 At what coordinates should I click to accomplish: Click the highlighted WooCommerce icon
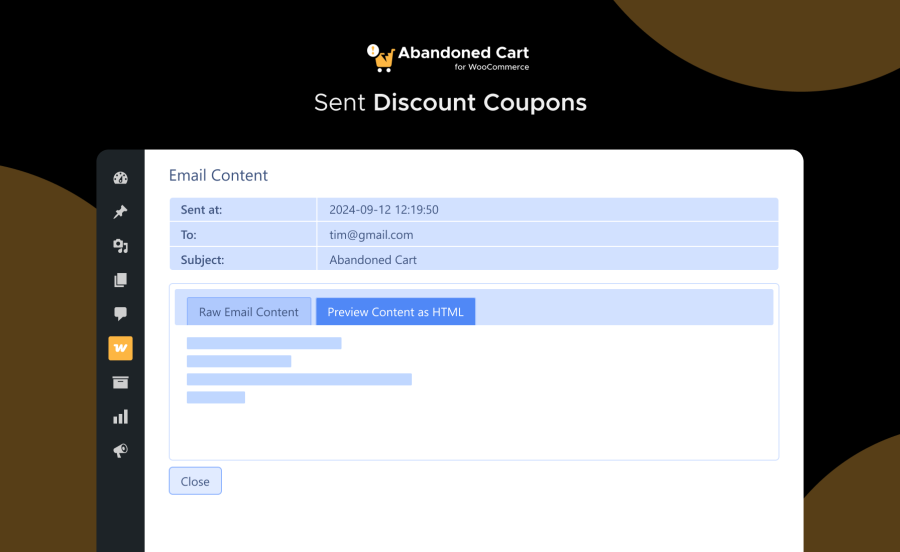pyautogui.click(x=120, y=348)
